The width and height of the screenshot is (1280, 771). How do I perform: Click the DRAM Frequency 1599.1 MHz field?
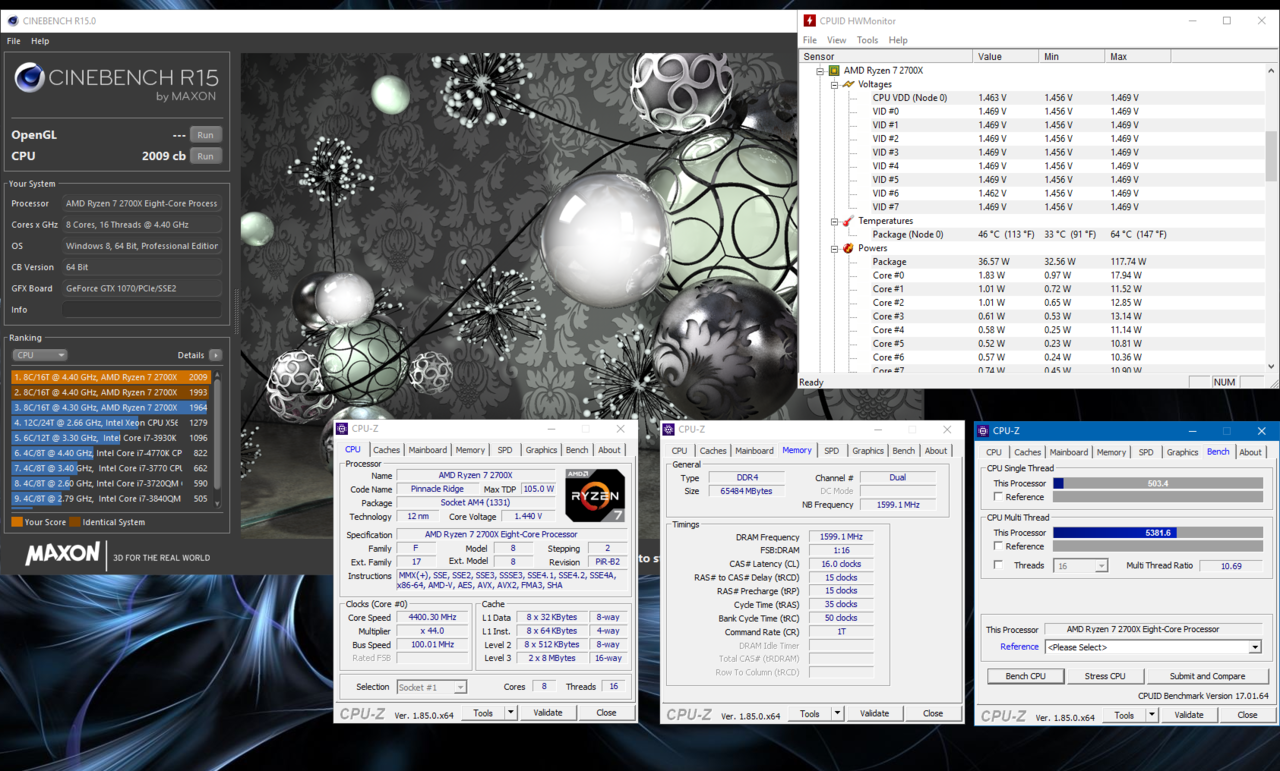click(x=841, y=537)
